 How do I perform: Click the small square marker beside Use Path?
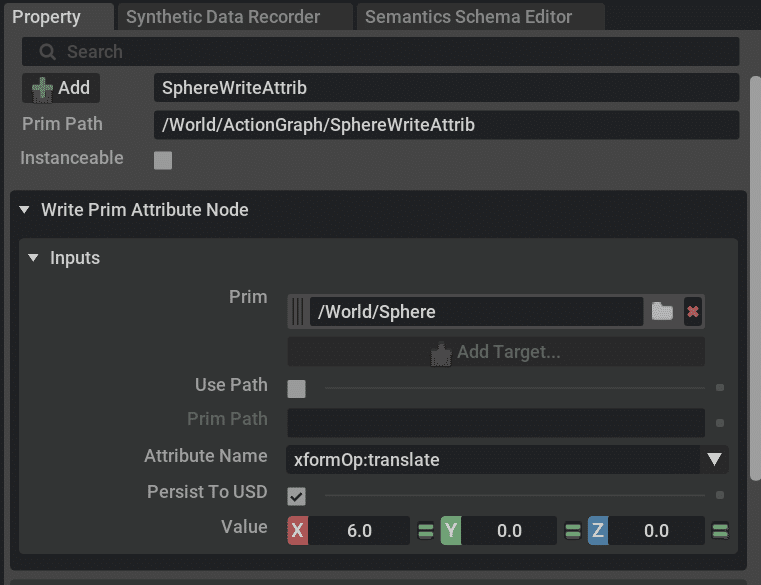(720, 387)
